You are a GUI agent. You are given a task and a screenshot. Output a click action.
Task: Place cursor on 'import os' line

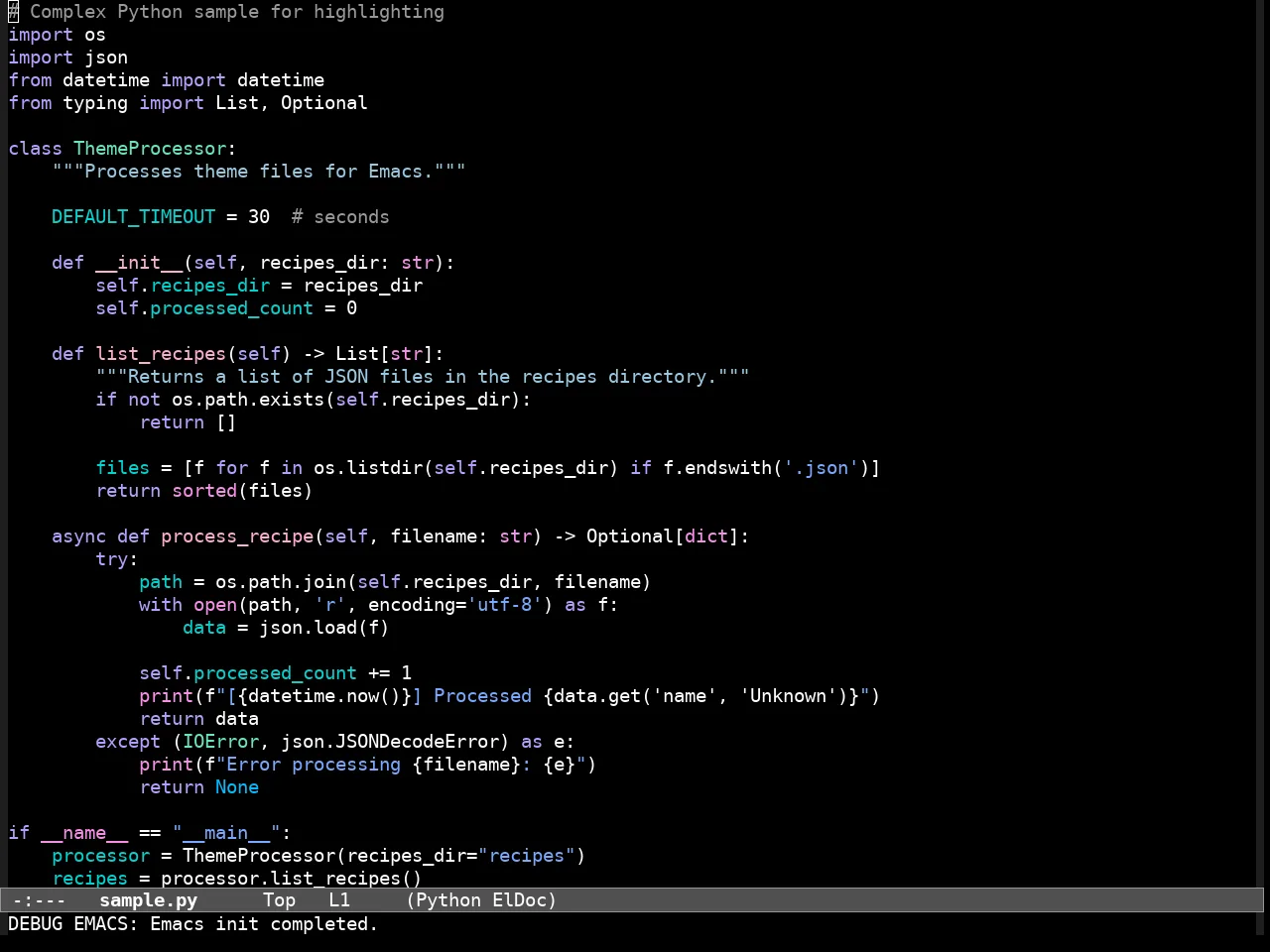57,35
